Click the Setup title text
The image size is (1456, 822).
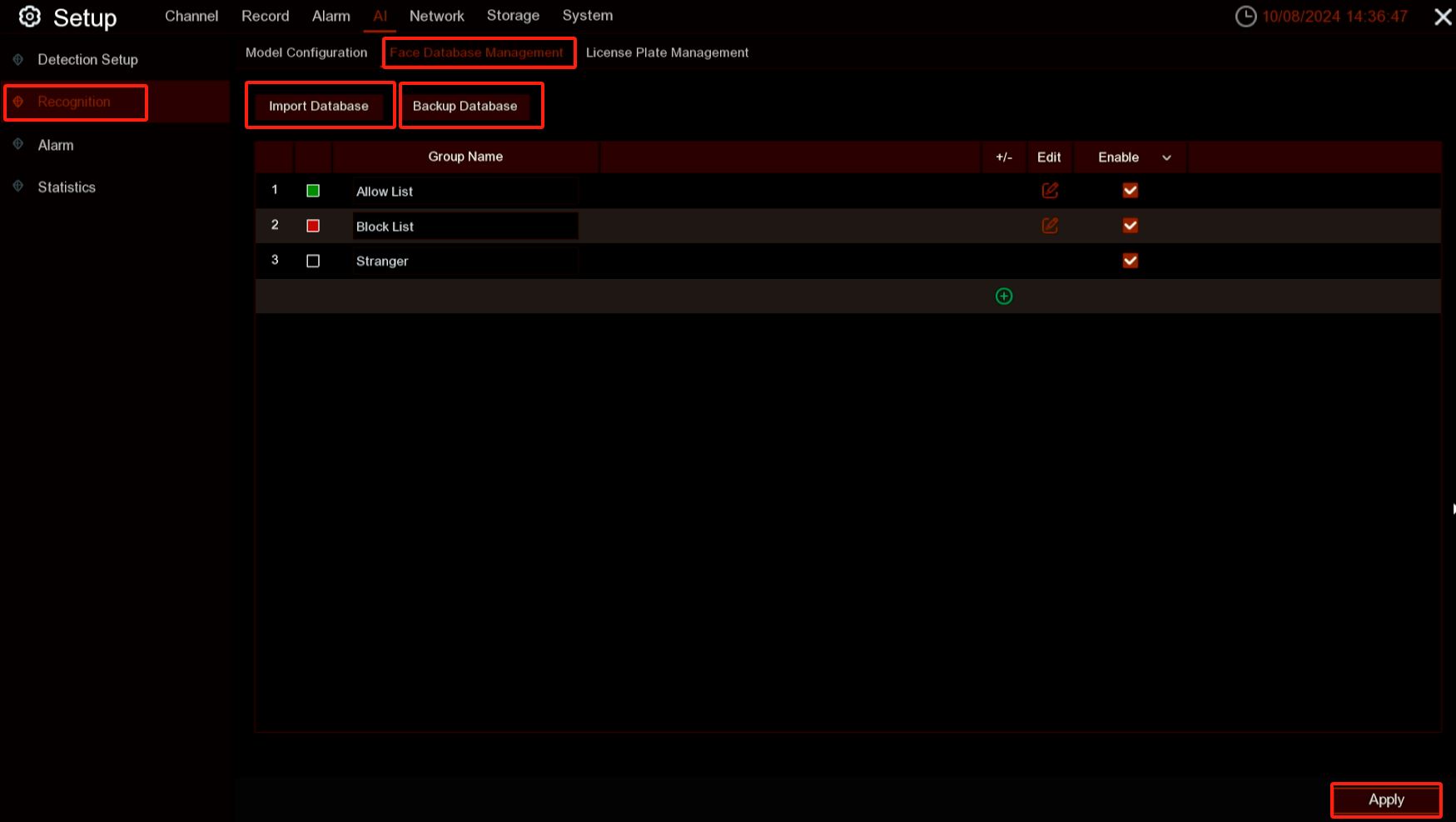[85, 17]
